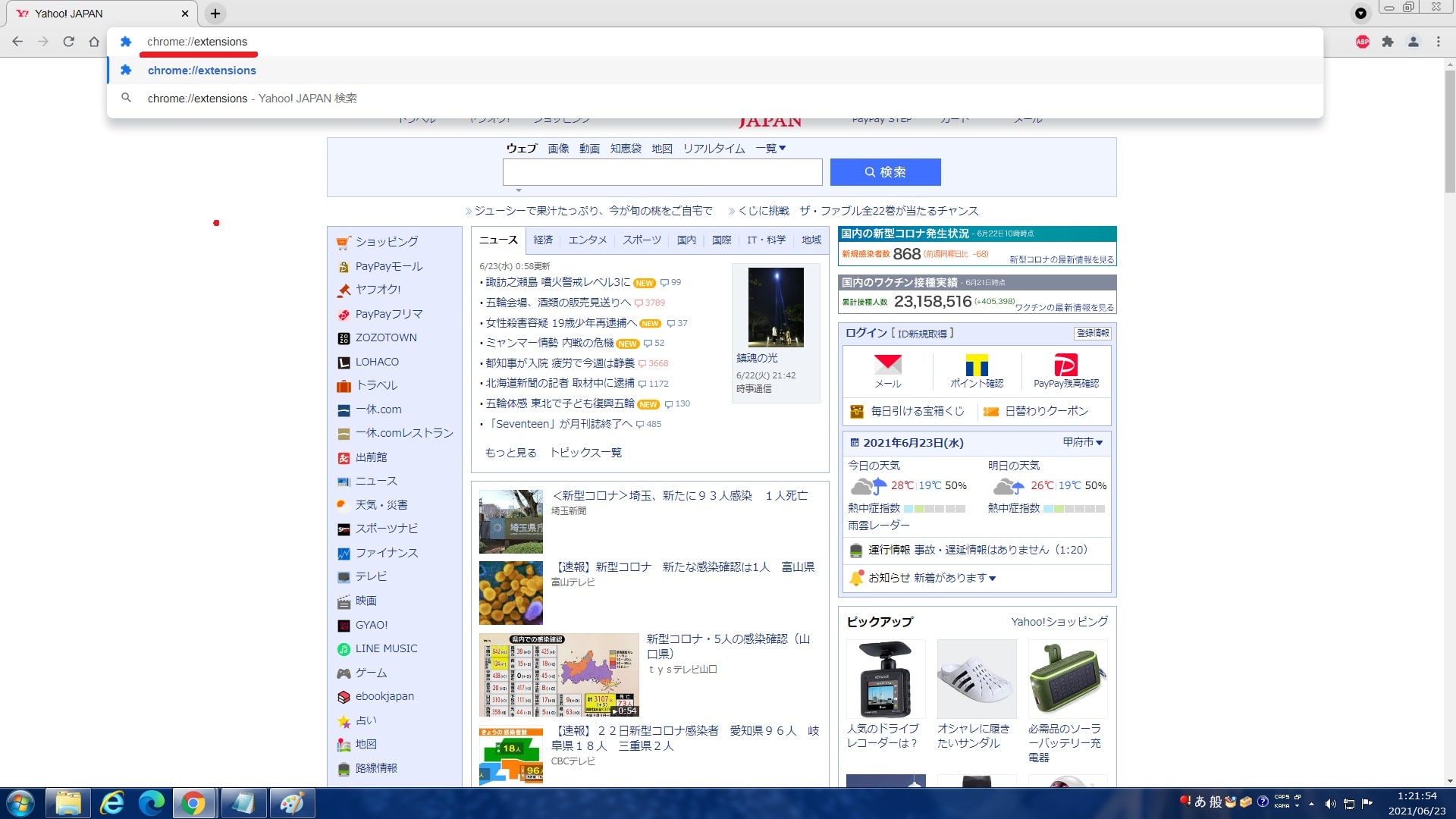Open the 経済 news tab

pyautogui.click(x=543, y=240)
